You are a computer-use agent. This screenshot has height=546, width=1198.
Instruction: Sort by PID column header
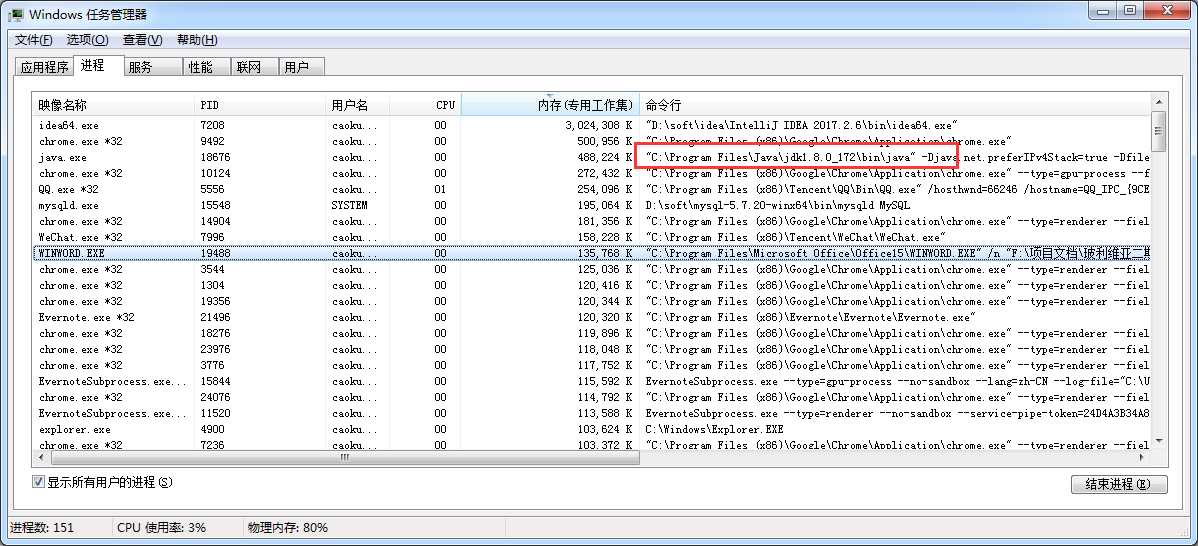click(x=260, y=105)
